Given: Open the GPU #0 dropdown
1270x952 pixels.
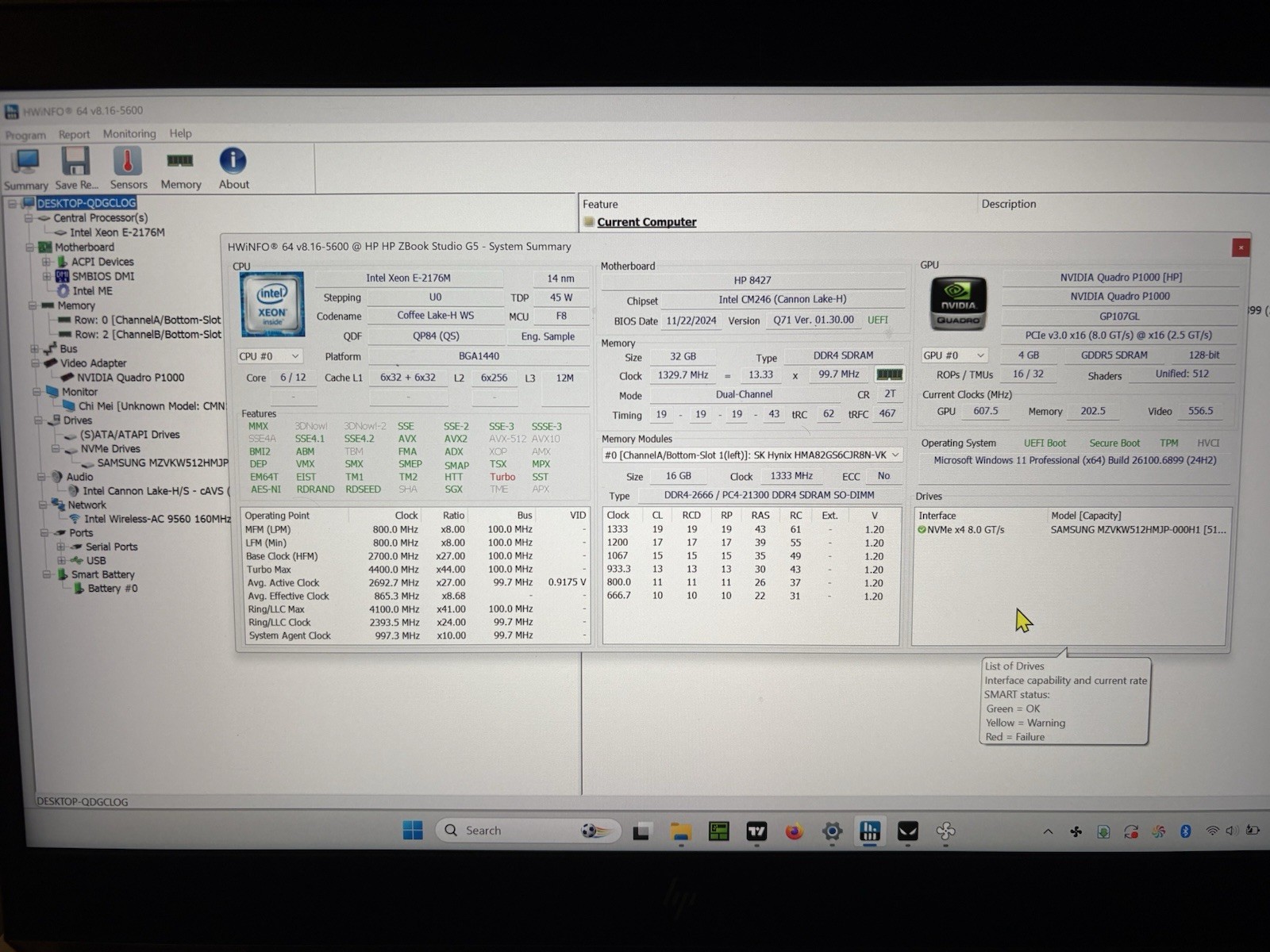Looking at the screenshot, I should [x=953, y=355].
